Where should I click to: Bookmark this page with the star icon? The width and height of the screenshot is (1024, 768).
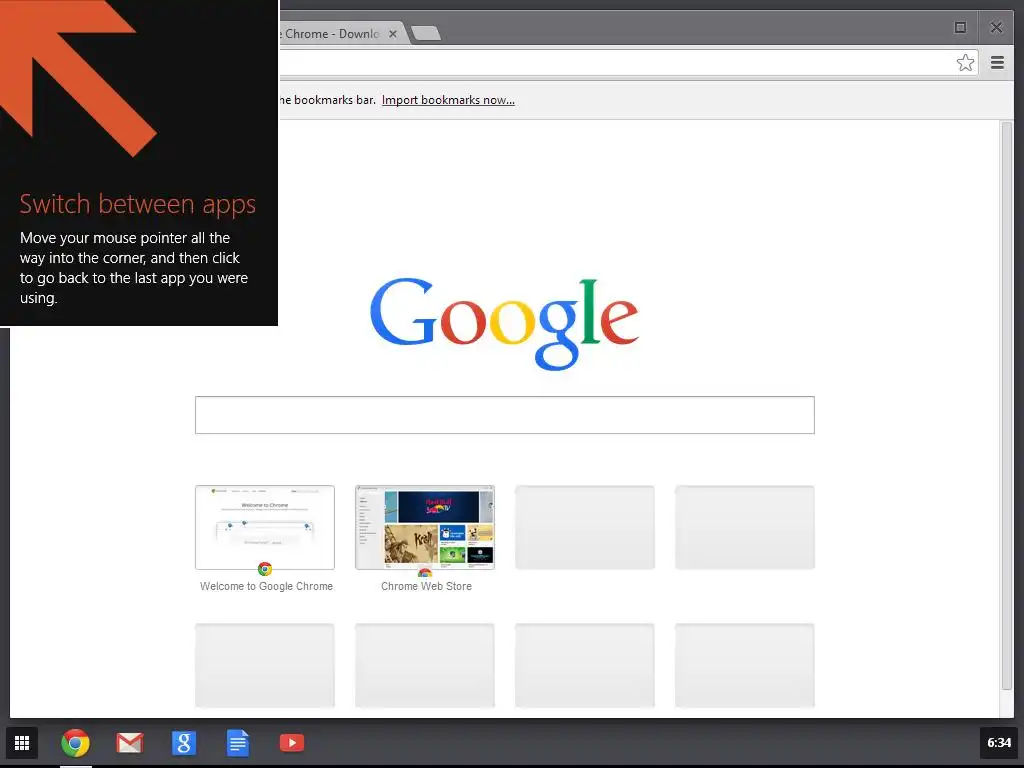965,63
